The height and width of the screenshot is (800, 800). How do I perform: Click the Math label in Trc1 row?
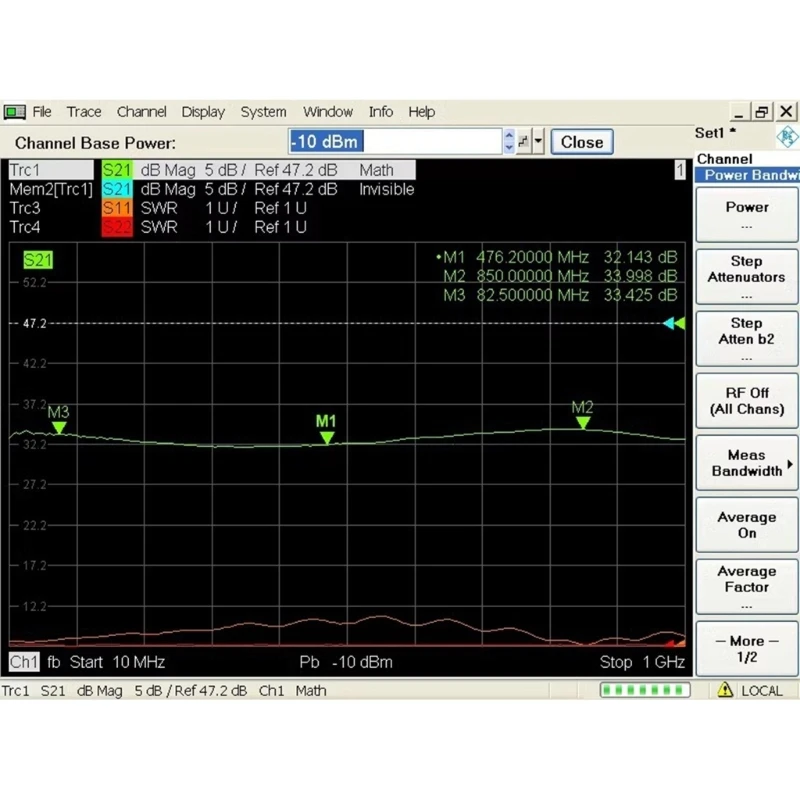click(377, 170)
